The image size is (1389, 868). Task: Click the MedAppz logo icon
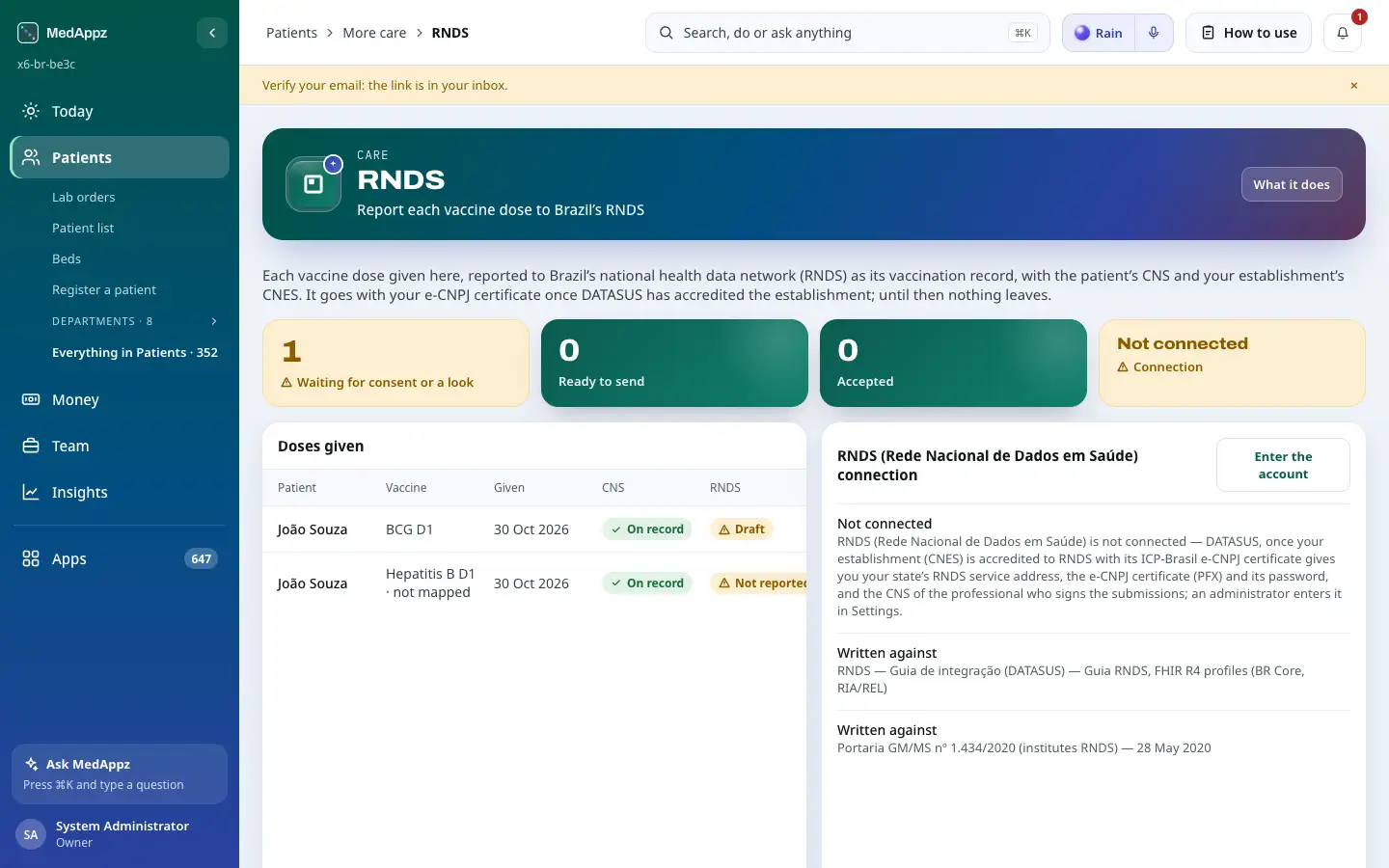(x=28, y=33)
